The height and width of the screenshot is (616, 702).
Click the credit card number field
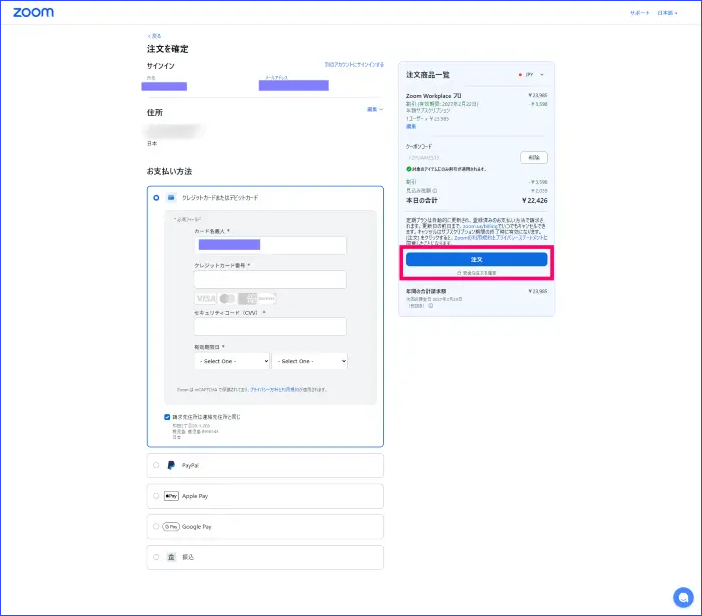coord(270,280)
